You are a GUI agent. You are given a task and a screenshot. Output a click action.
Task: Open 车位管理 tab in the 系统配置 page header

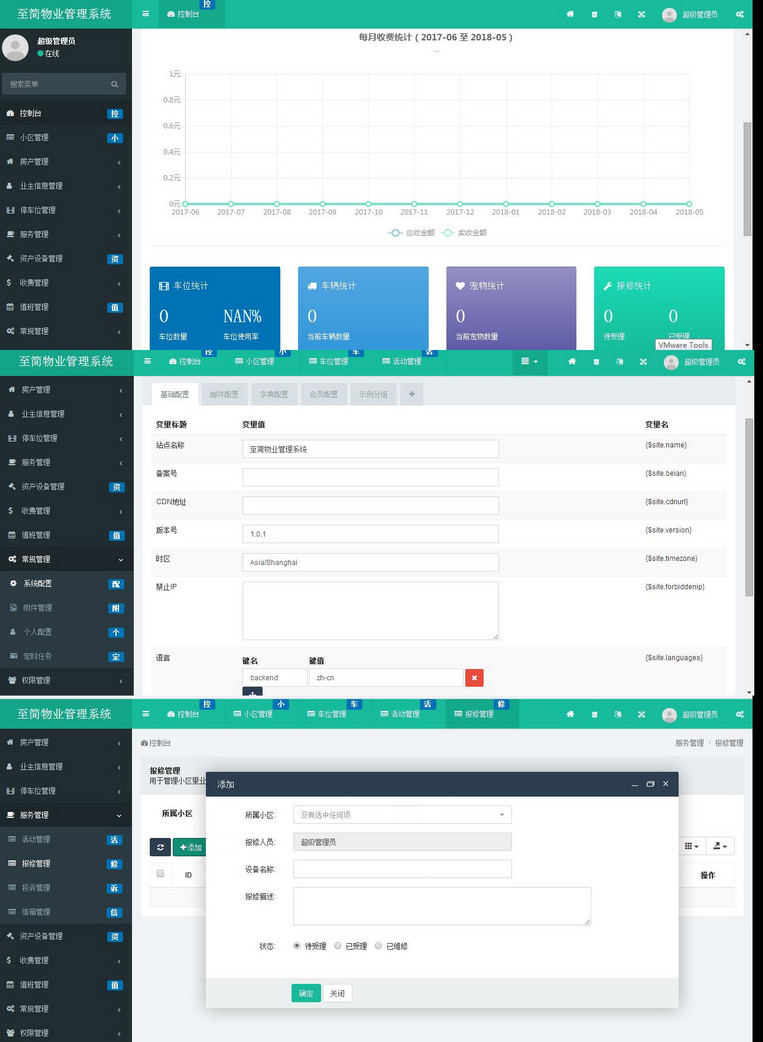328,362
